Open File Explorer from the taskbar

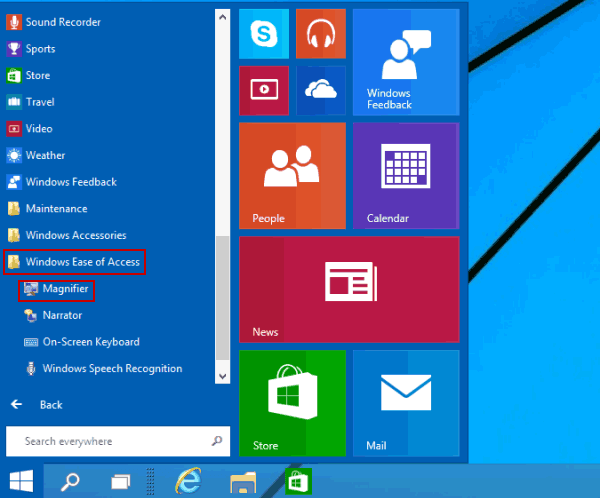(243, 482)
